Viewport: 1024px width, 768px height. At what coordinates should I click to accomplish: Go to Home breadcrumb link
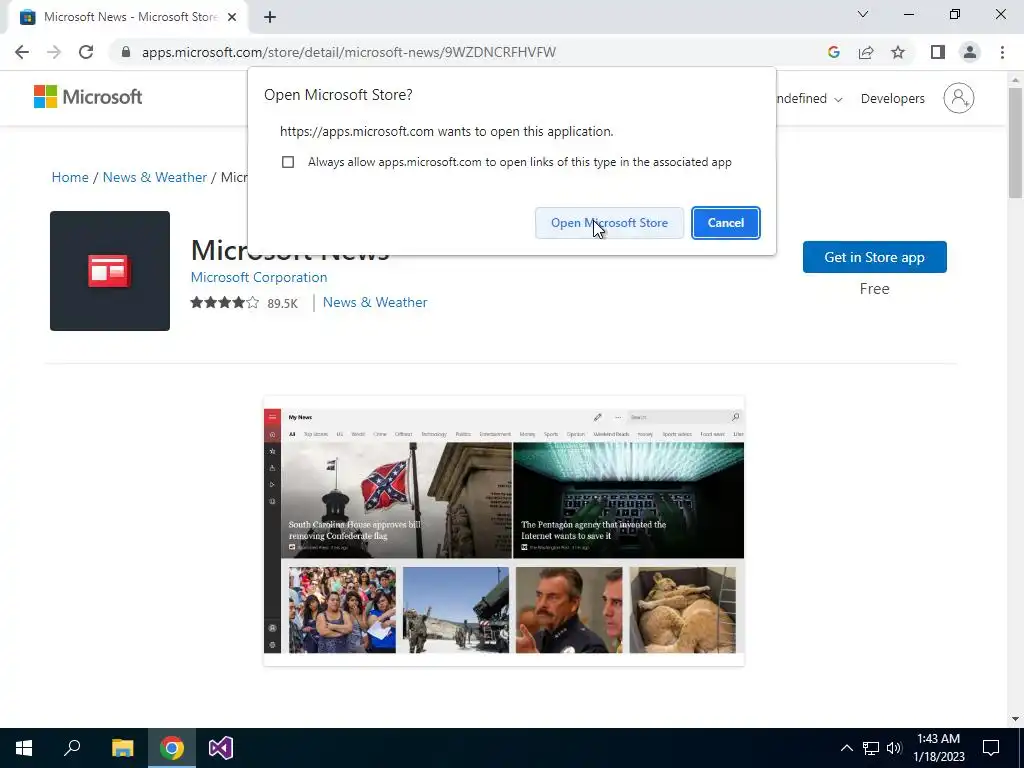click(x=70, y=178)
